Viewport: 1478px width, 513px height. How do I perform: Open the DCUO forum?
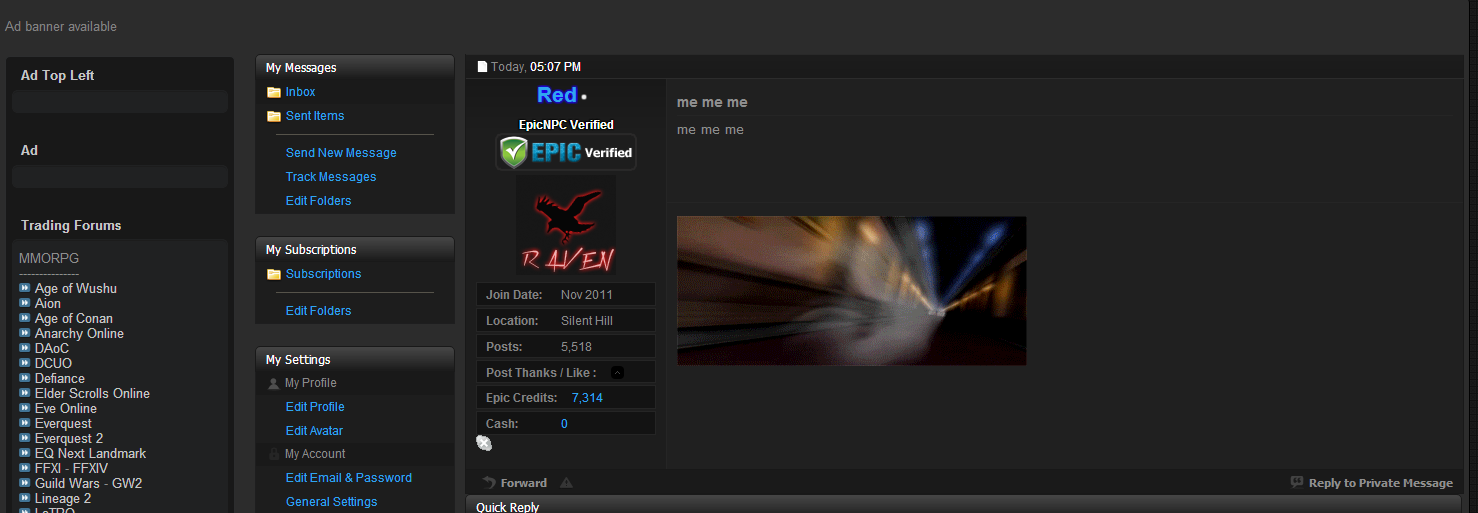(x=53, y=363)
